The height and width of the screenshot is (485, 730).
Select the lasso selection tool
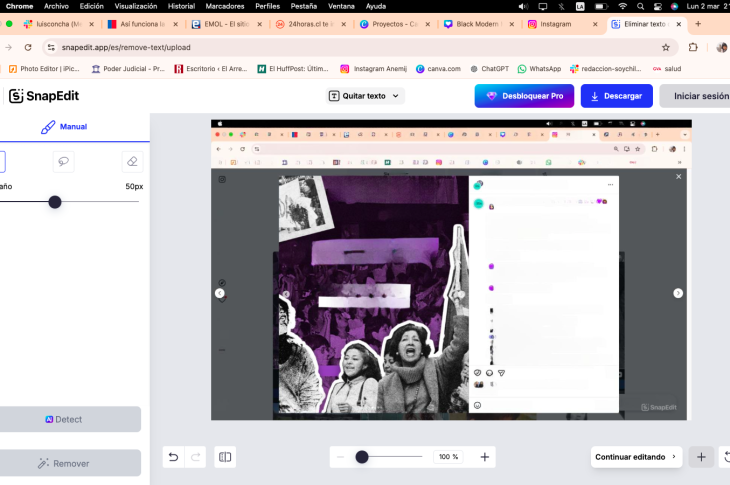63,161
